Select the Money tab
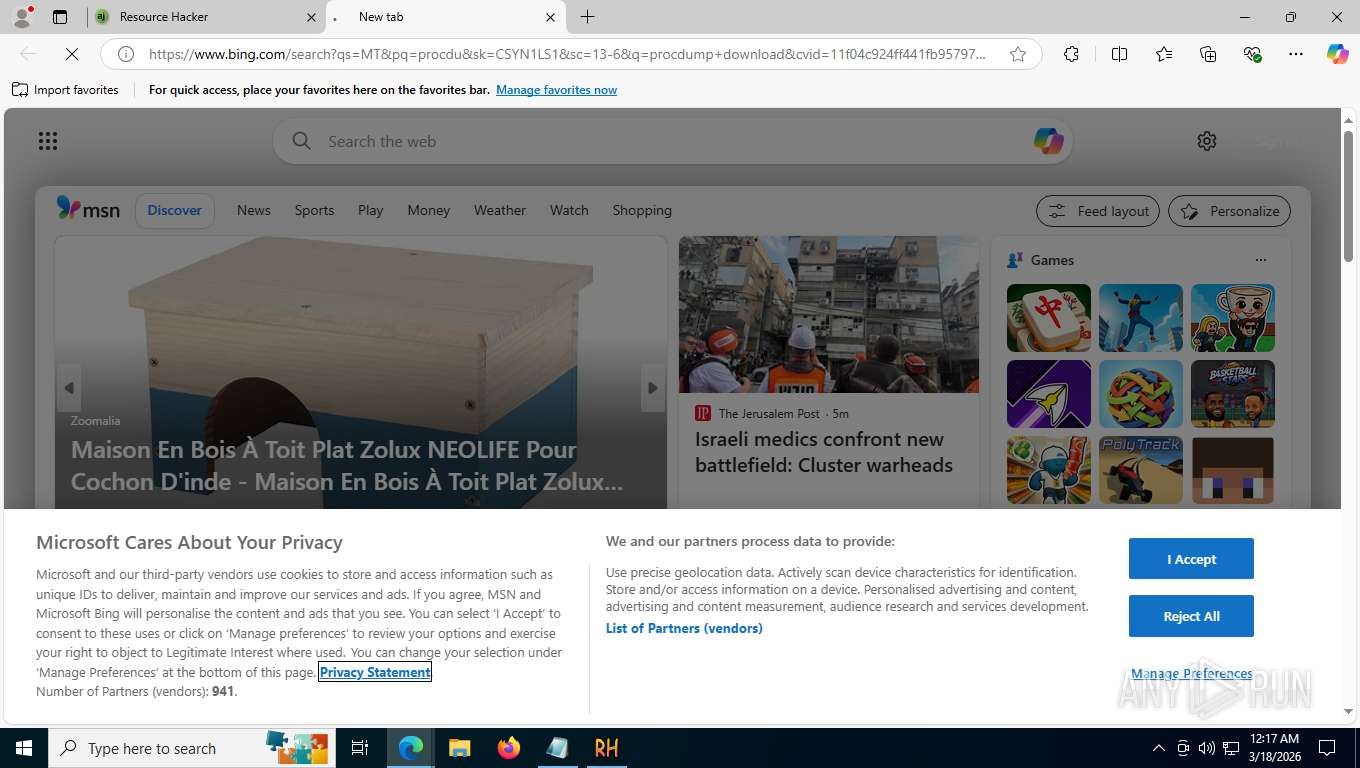This screenshot has width=1360, height=768. pos(429,210)
